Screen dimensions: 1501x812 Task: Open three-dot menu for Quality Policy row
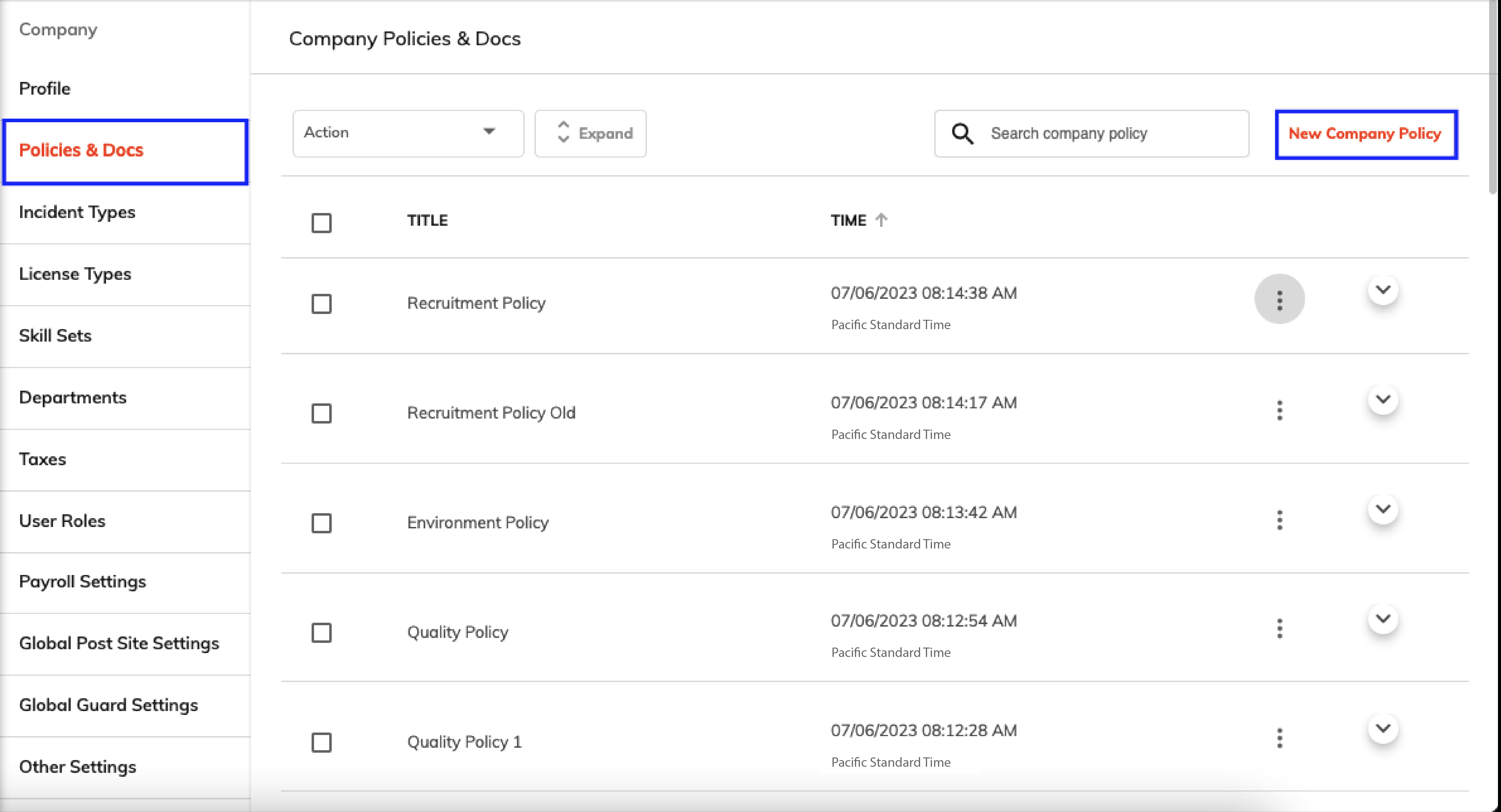click(x=1279, y=629)
